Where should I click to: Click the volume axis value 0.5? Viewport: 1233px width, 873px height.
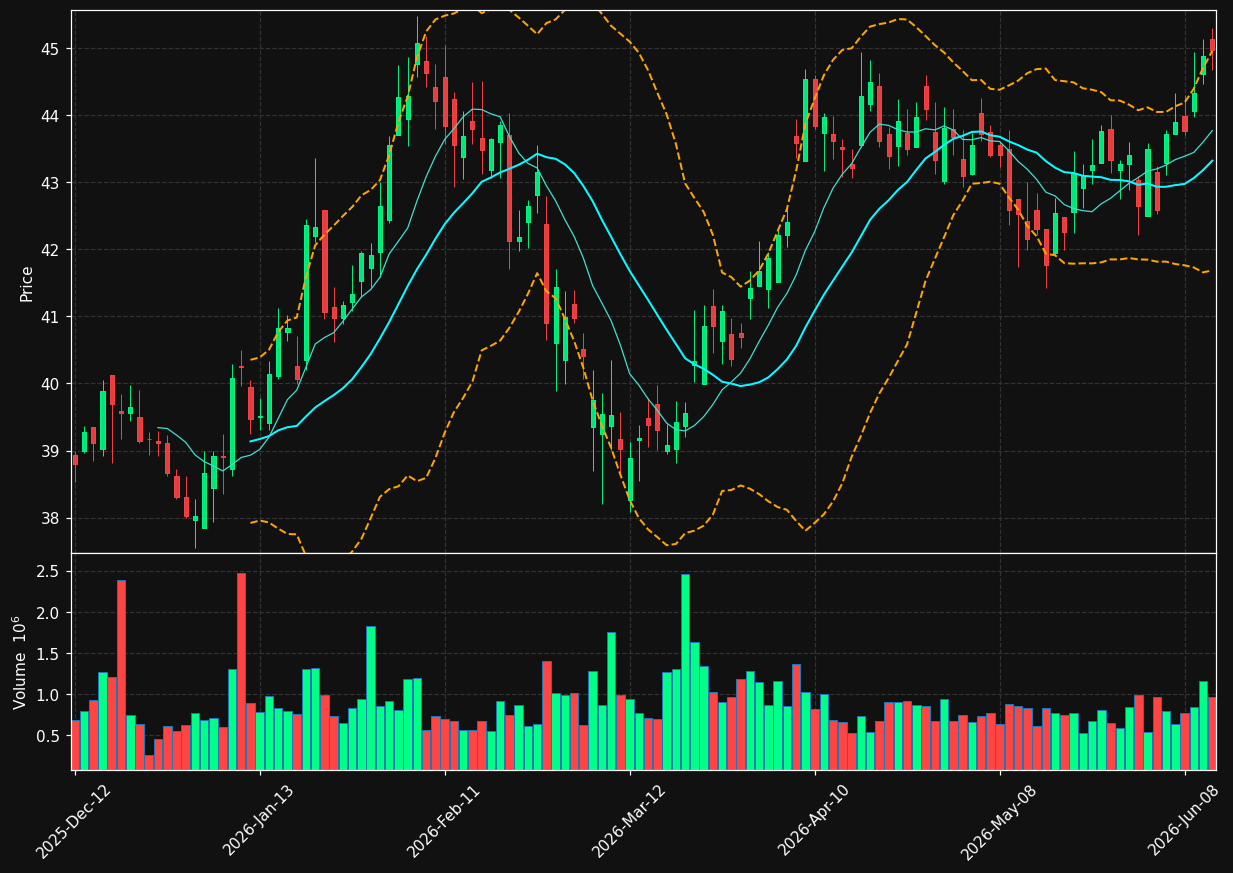(50, 736)
